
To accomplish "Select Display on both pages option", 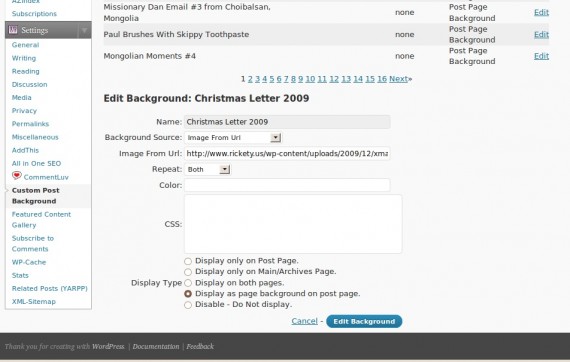I will (x=188, y=283).
